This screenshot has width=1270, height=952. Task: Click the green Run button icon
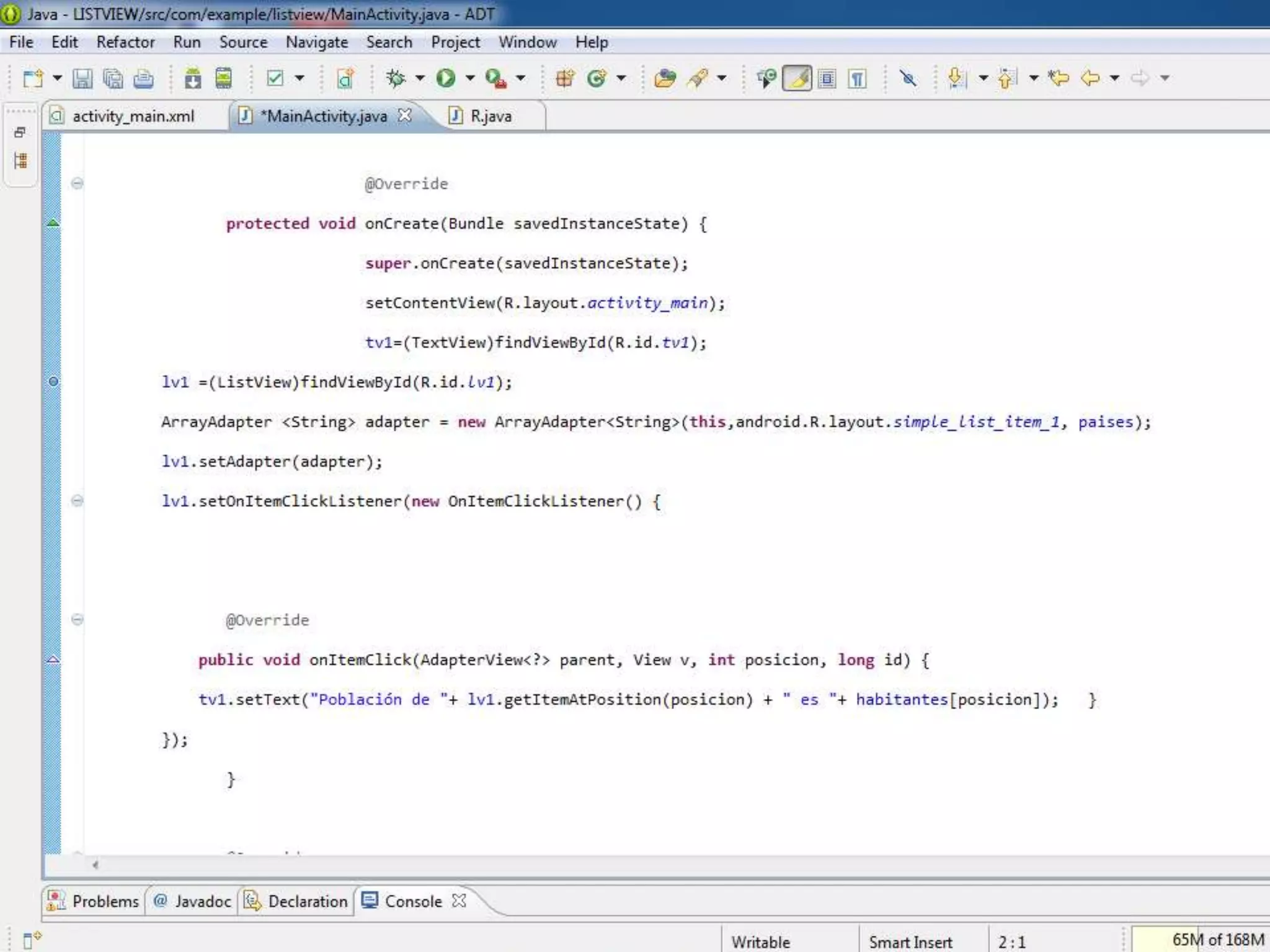tap(445, 78)
